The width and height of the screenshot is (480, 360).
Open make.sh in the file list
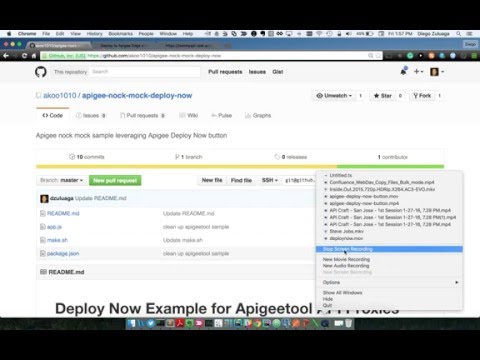pyautogui.click(x=57, y=240)
